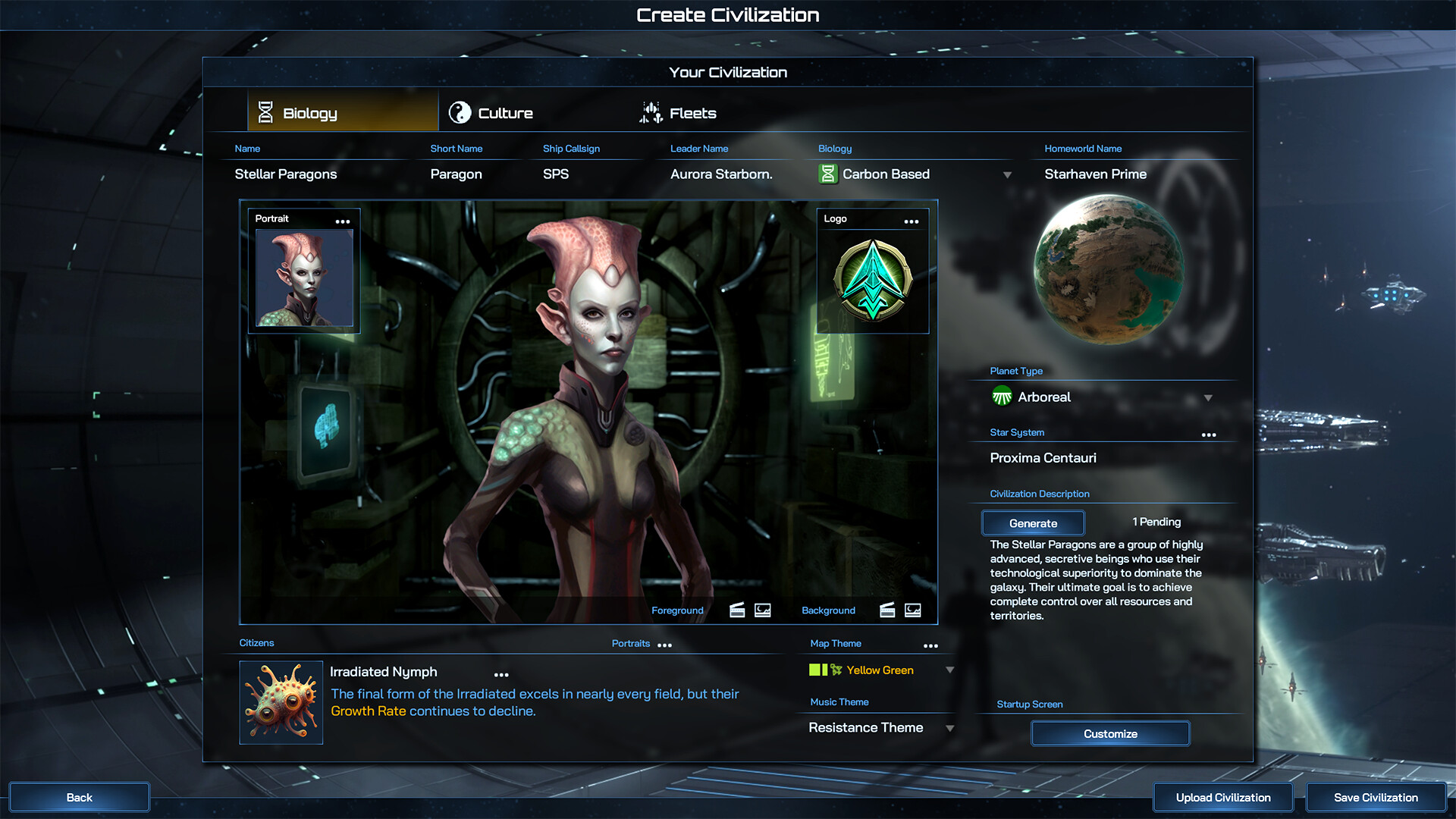Click the Arboreal planet type icon
This screenshot has width=1456, height=819.
(999, 397)
